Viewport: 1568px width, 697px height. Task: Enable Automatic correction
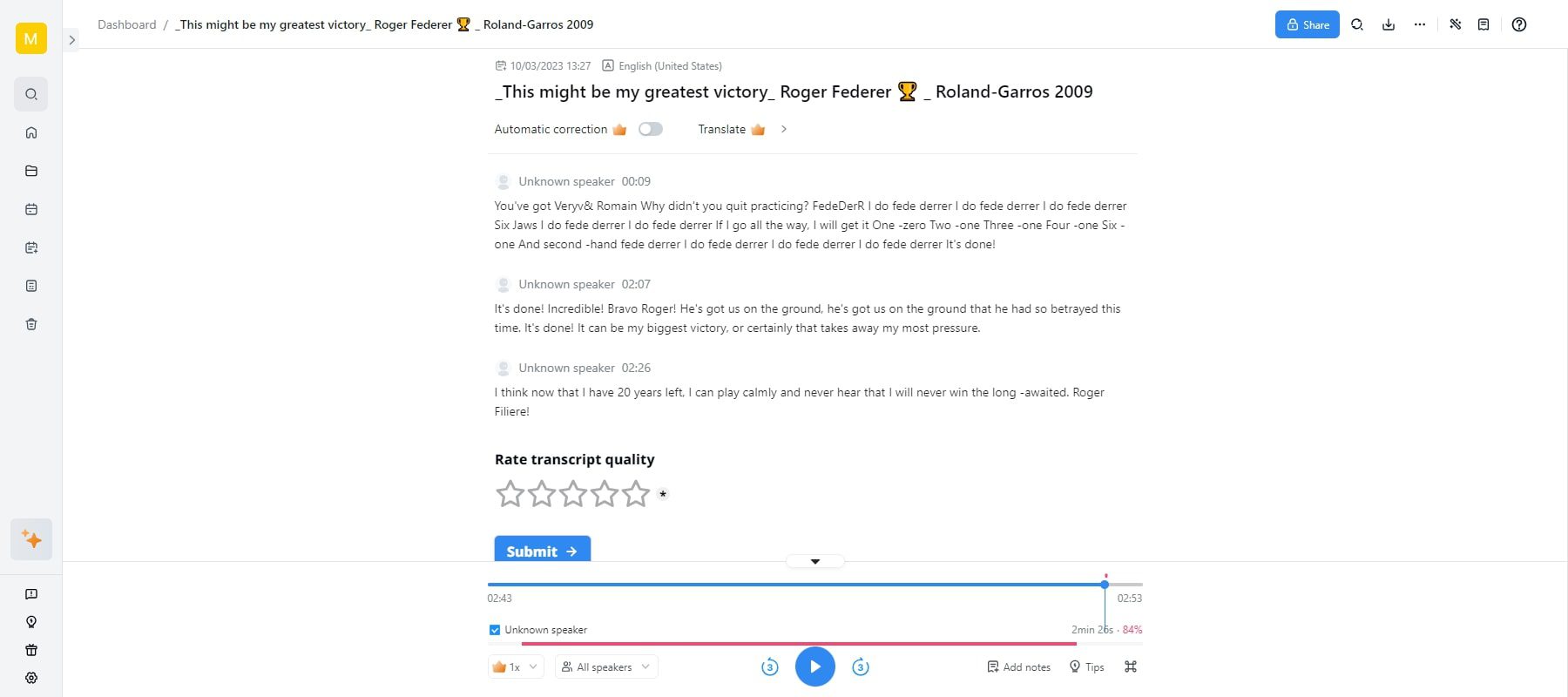650,128
